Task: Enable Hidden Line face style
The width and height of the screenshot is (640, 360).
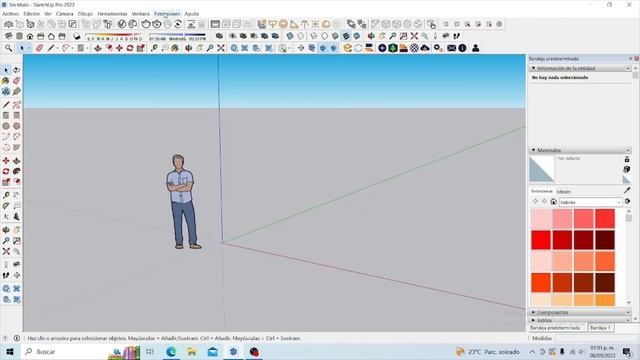Action: (324, 36)
